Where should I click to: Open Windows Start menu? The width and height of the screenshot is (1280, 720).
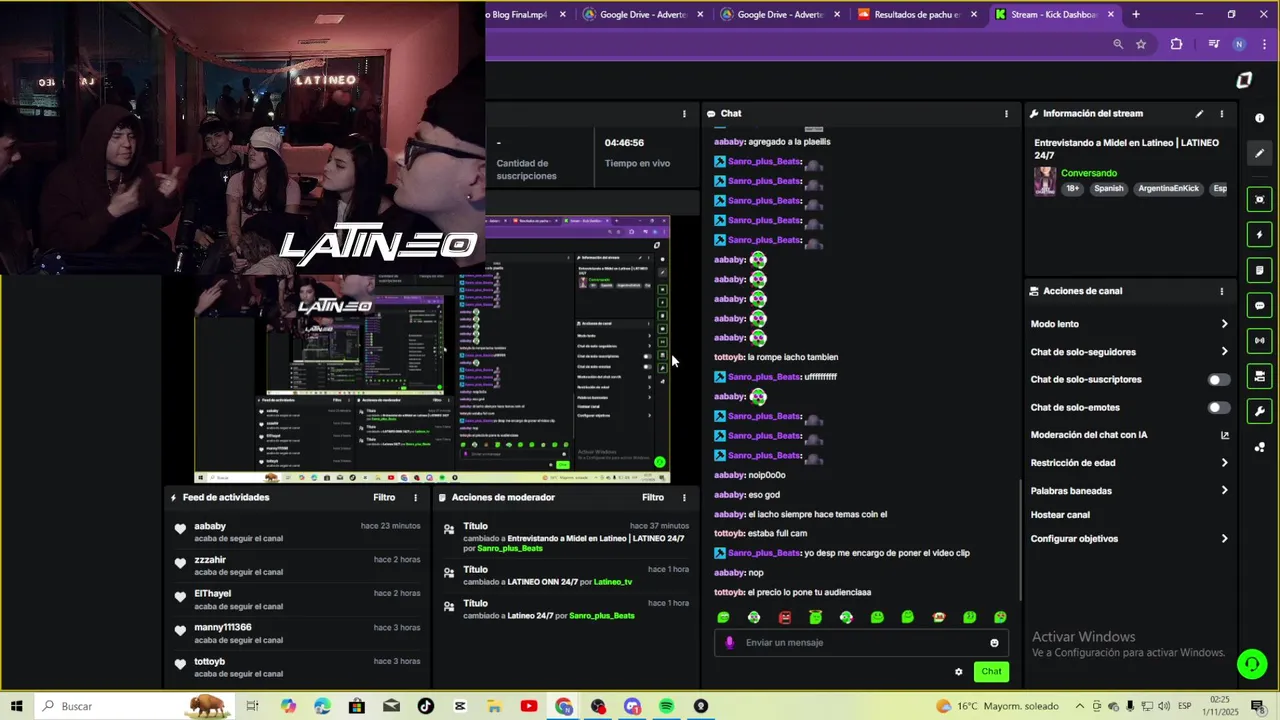click(x=17, y=706)
